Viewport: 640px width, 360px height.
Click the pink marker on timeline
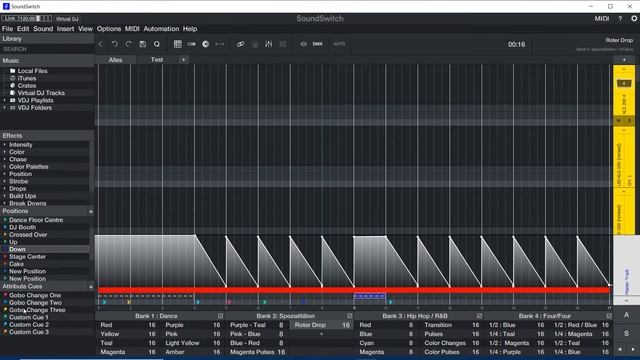click(229, 302)
